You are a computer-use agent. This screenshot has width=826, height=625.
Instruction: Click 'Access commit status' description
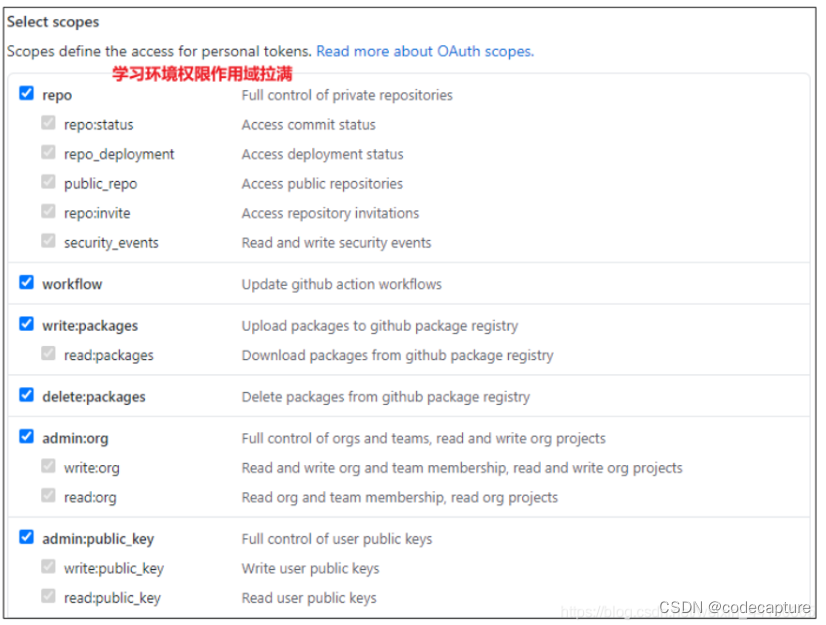(x=309, y=125)
